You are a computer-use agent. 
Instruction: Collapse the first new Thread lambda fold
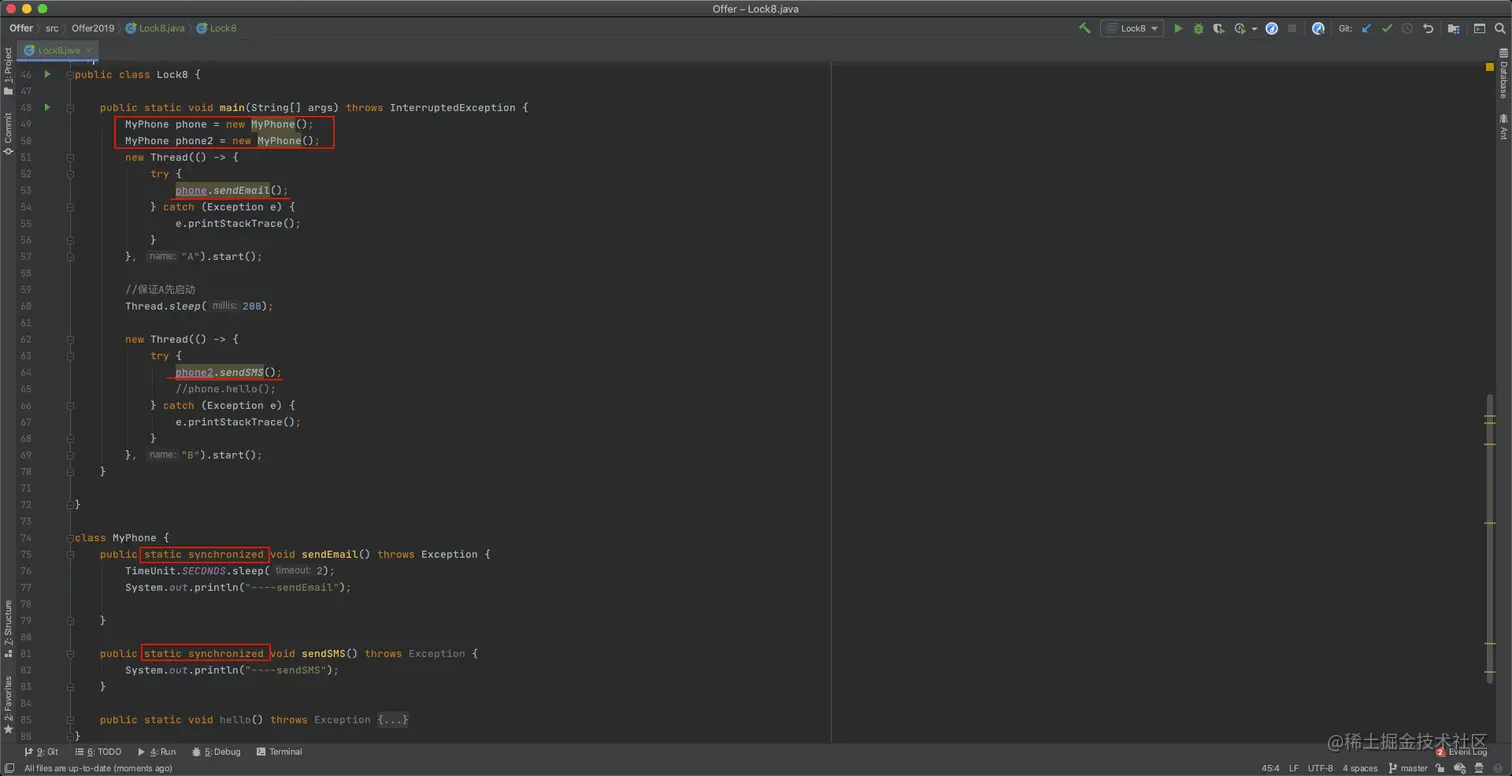(70, 157)
